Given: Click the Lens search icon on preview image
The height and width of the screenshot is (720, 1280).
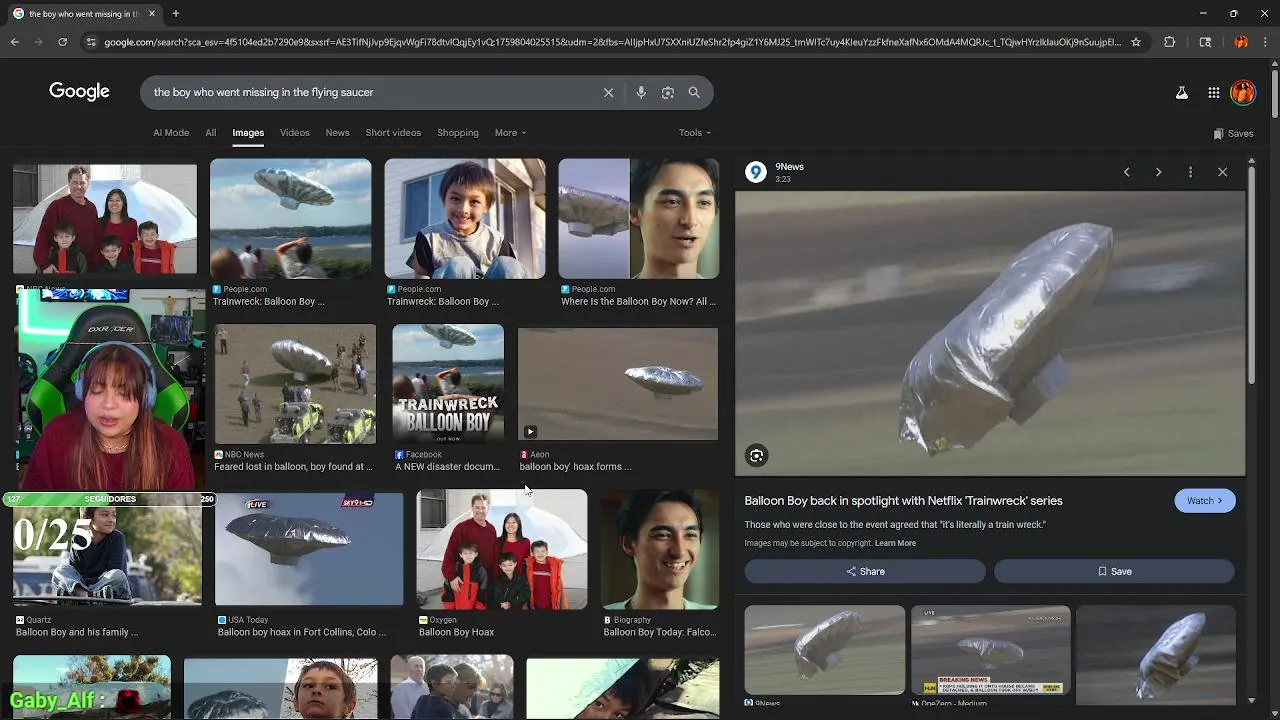Looking at the screenshot, I should 757,456.
